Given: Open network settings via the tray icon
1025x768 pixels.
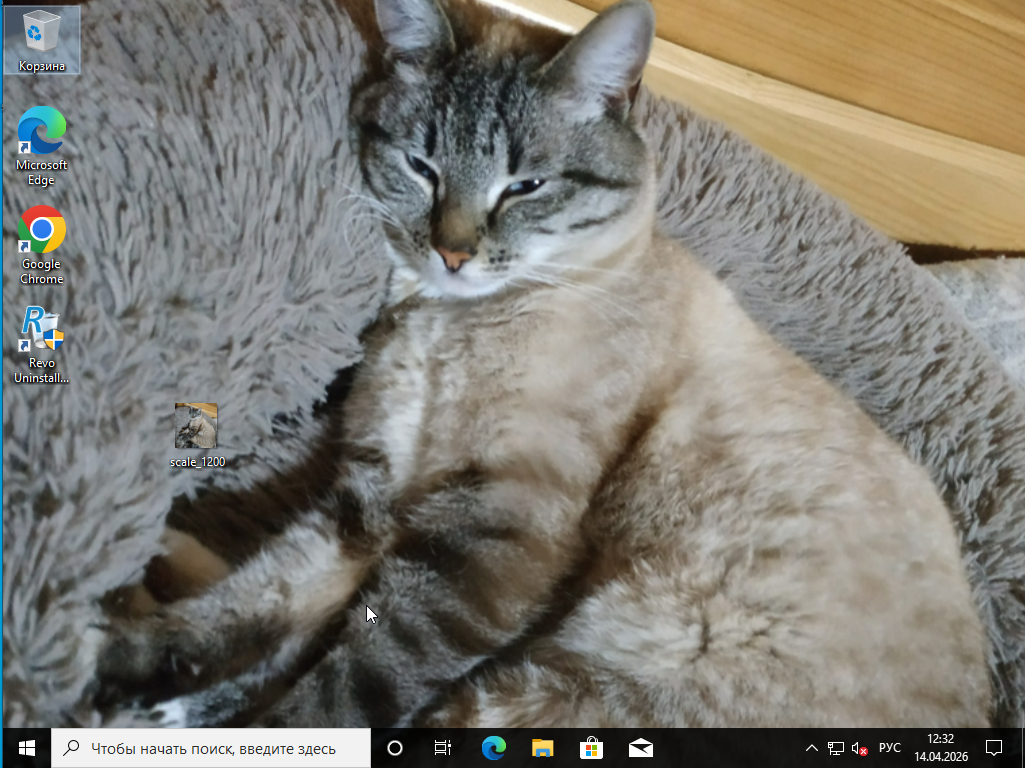Looking at the screenshot, I should pyautogui.click(x=834, y=747).
